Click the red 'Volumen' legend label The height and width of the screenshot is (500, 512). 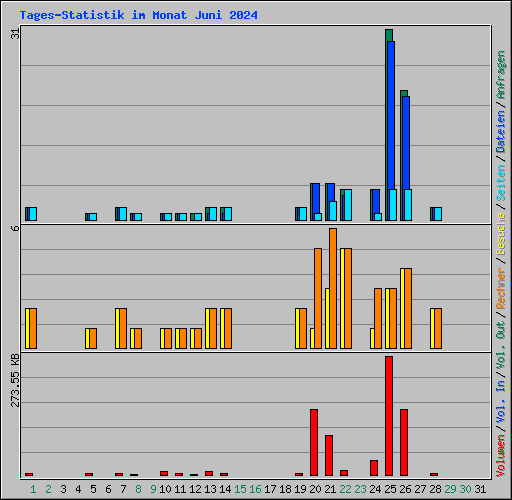501,456
